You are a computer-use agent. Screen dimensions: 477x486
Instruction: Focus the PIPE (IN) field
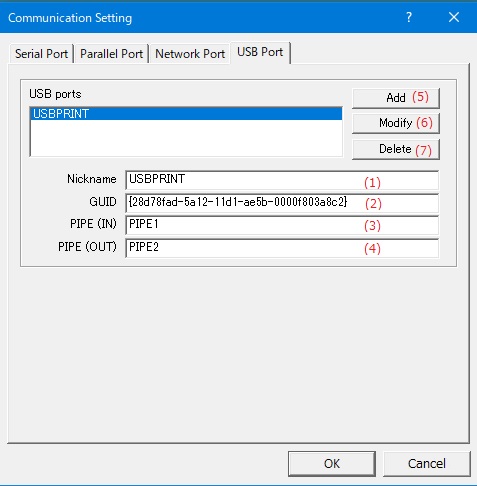click(282, 225)
